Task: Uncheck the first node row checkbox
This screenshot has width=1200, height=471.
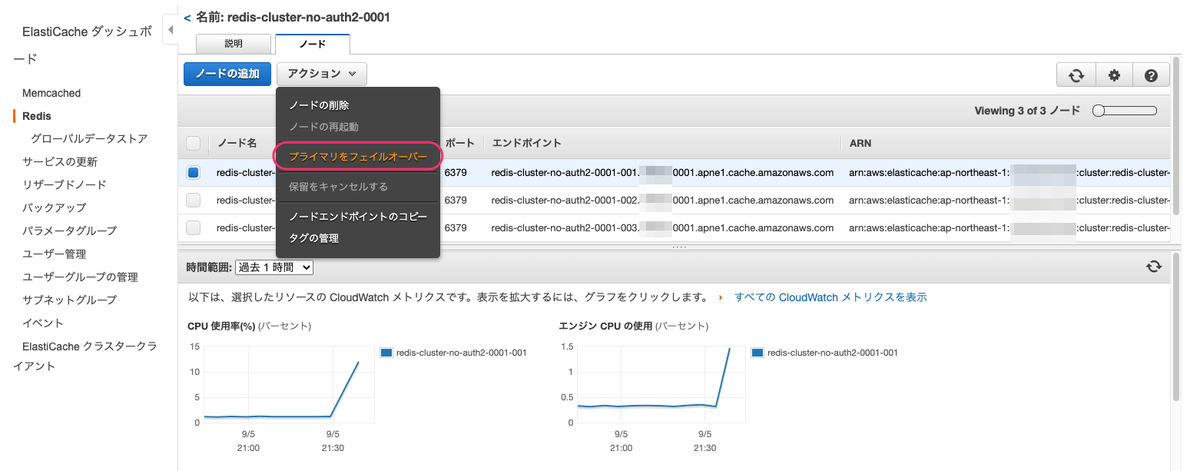Action: click(193, 172)
